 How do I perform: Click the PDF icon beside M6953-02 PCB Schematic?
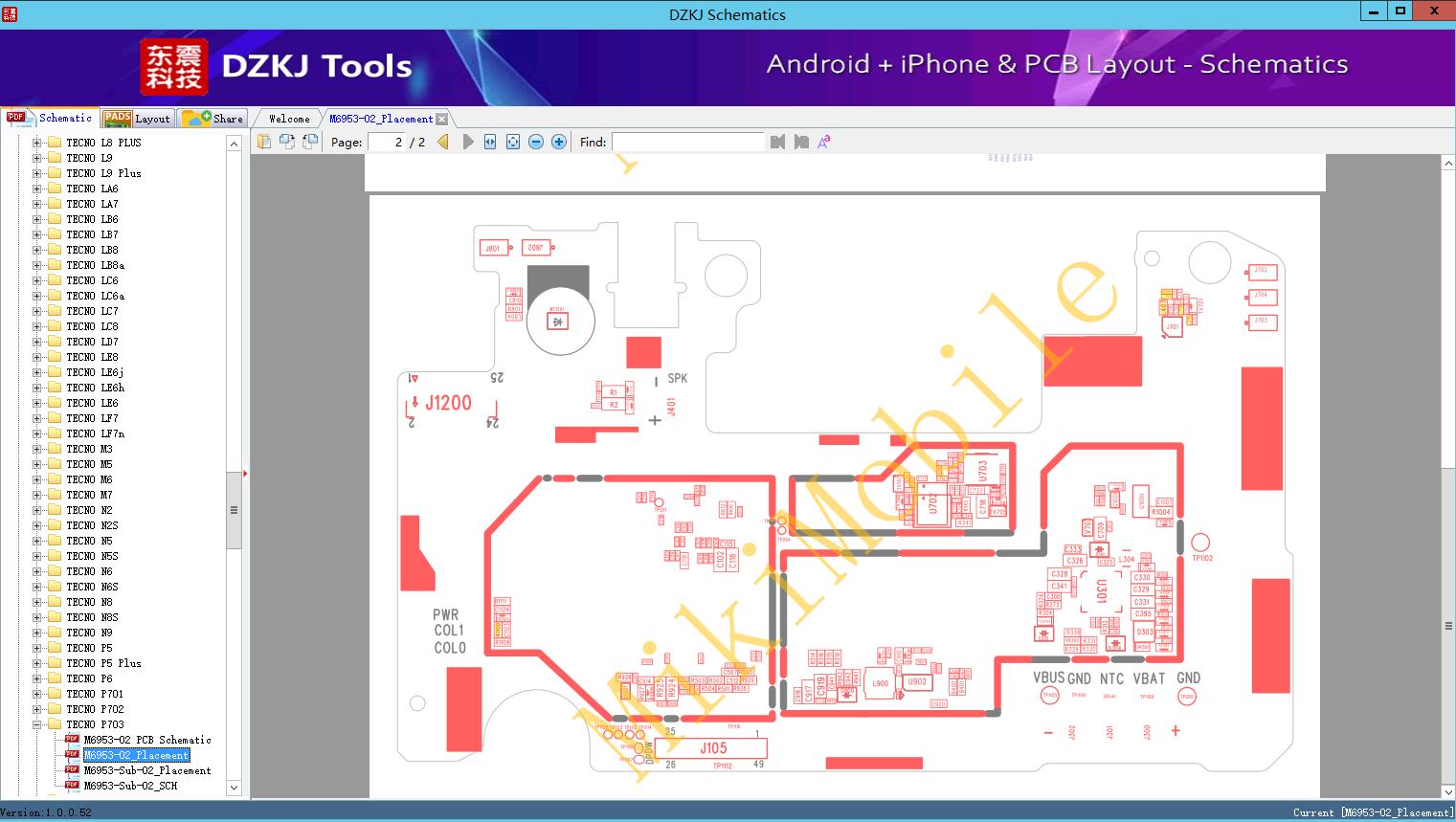click(72, 740)
